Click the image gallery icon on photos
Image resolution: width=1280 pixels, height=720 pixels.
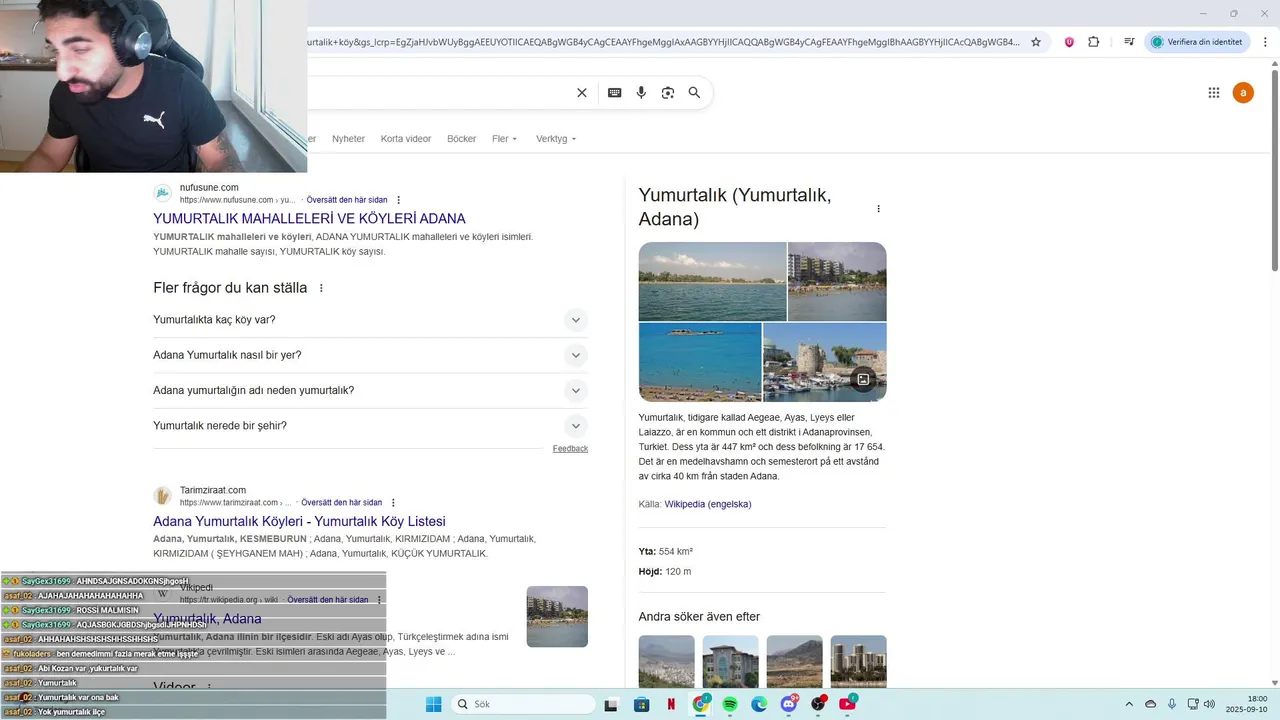[x=863, y=379]
